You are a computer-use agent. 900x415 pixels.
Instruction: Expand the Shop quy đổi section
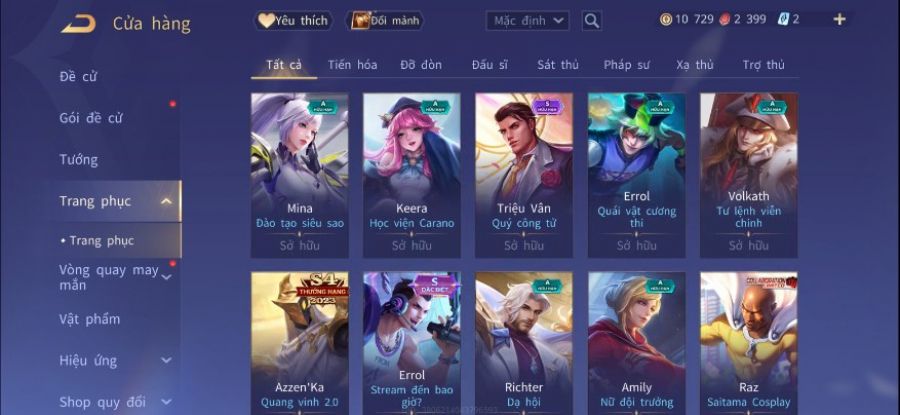pyautogui.click(x=166, y=402)
